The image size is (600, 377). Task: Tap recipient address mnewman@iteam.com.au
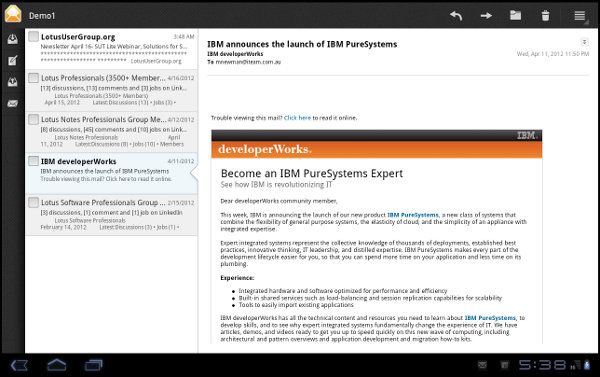click(x=248, y=62)
